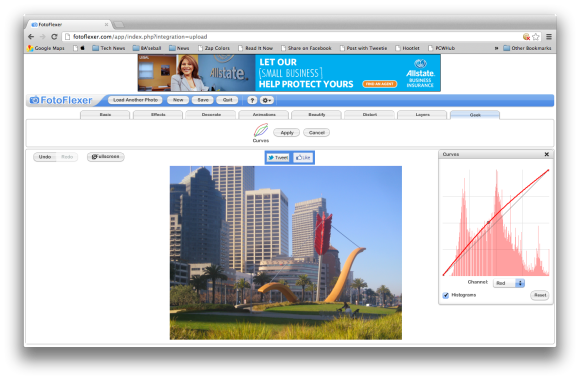Reload the page with refresh icon
This screenshot has height=380, width=580.
click(x=54, y=37)
